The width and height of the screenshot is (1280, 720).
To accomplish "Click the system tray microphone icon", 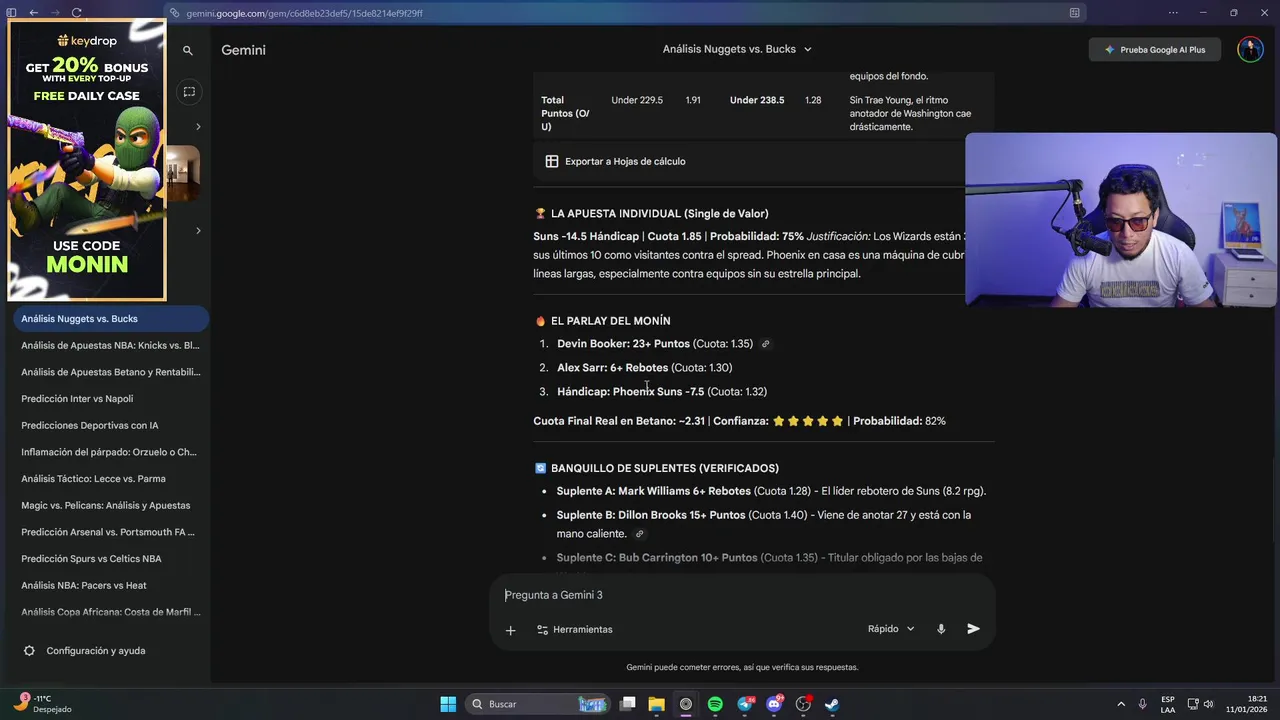I will pyautogui.click(x=1142, y=704).
